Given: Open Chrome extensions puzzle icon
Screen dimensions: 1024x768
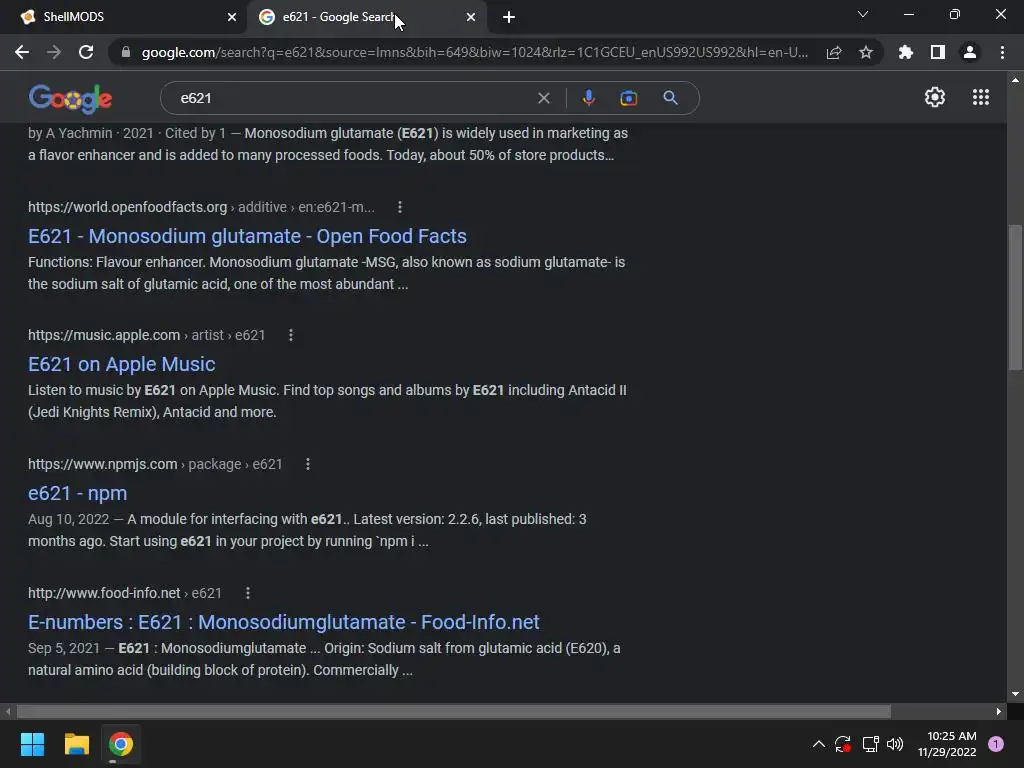Looking at the screenshot, I should click(906, 52).
